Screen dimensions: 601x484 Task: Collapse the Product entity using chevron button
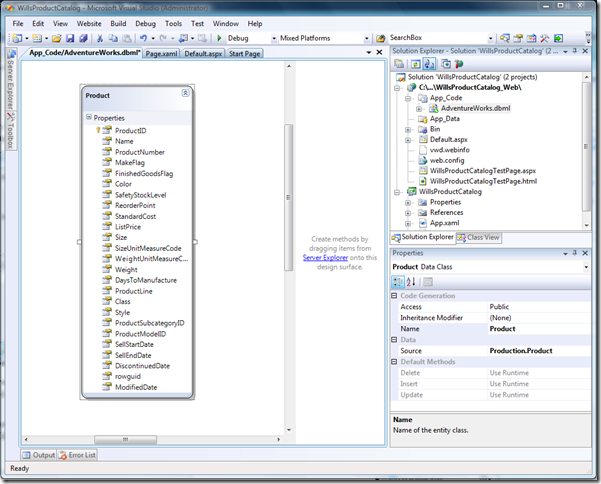coord(185,93)
